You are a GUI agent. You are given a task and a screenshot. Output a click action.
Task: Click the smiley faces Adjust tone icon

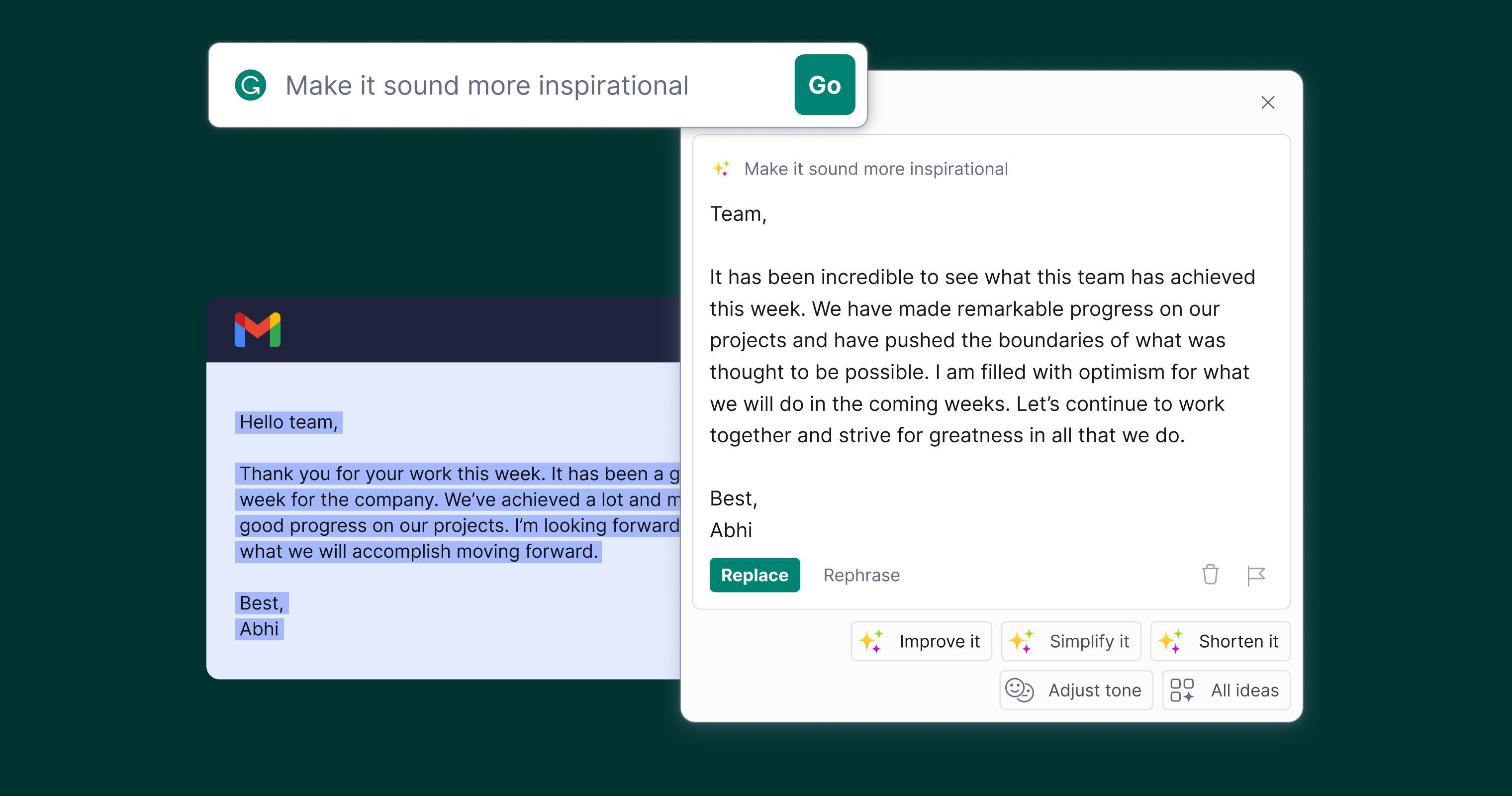(1019, 690)
